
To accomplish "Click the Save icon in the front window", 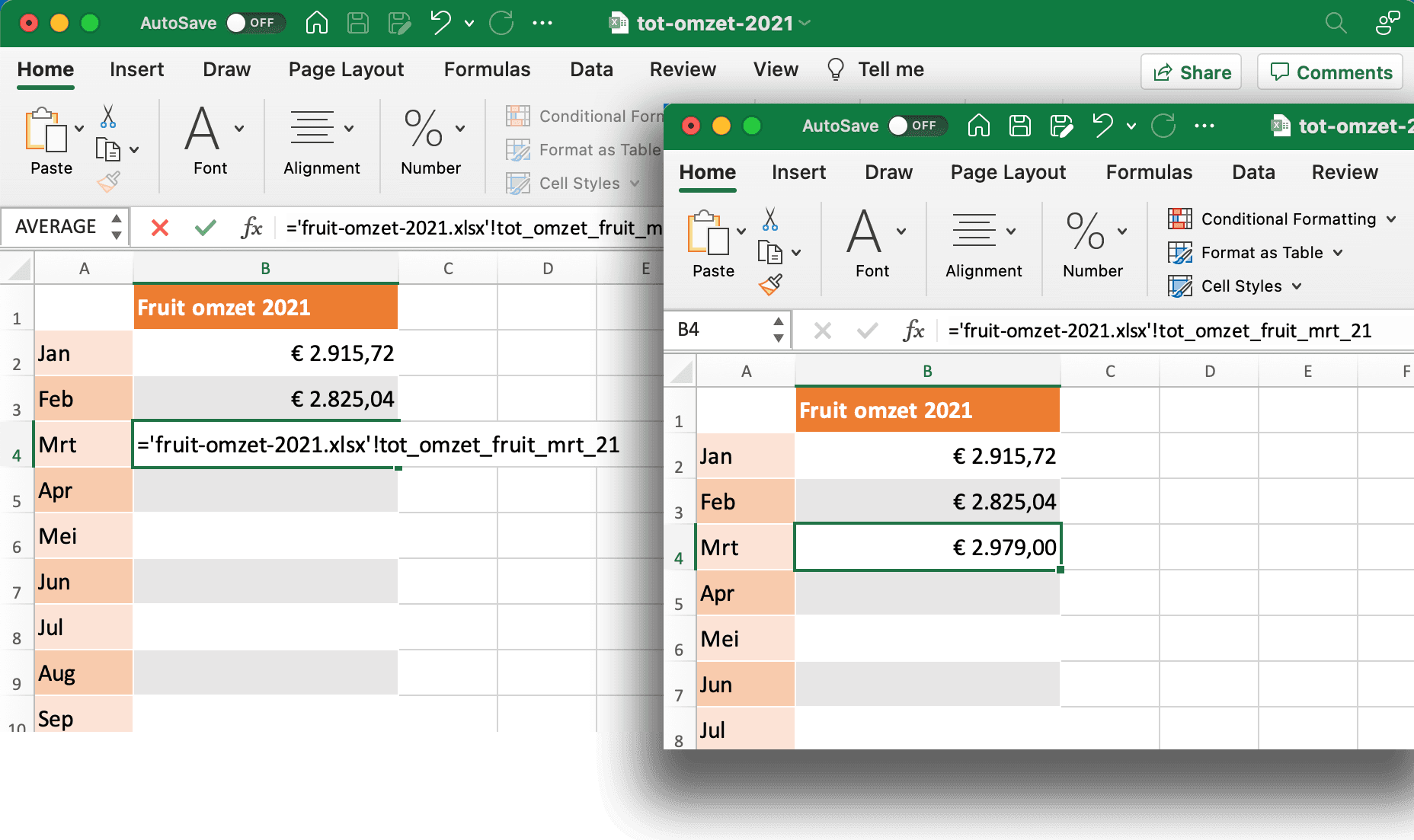I will point(1020,126).
